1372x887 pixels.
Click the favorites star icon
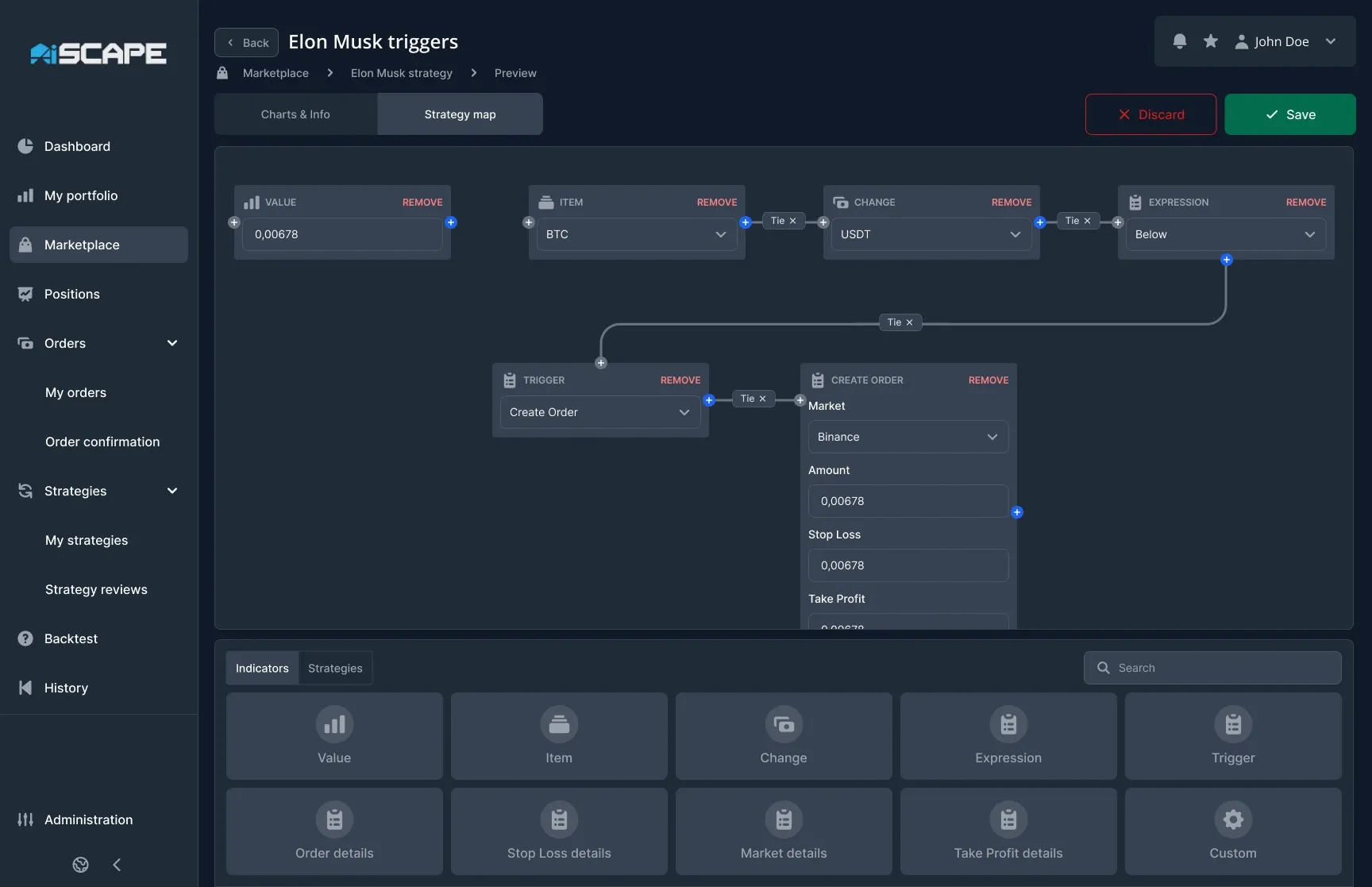click(x=1211, y=41)
